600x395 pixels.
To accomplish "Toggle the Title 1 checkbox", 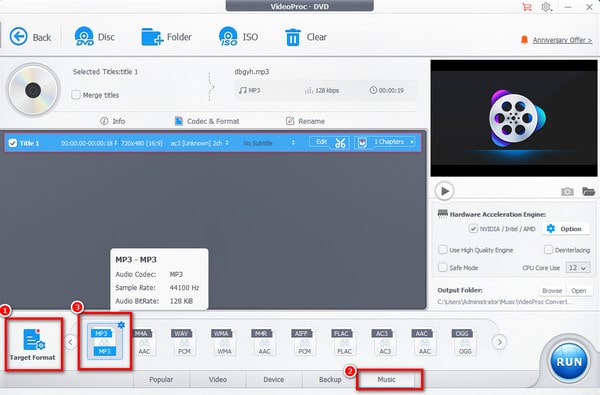I will 13,143.
